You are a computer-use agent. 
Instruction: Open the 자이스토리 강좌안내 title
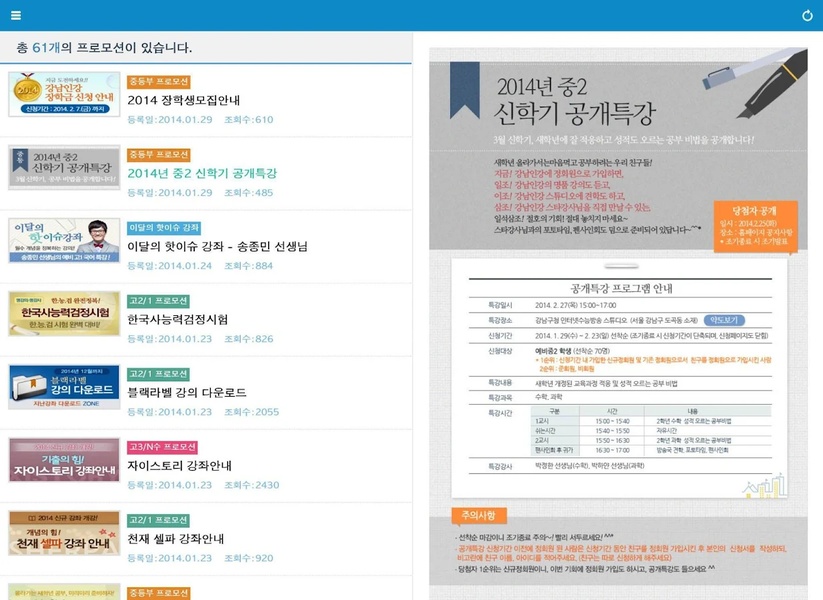click(180, 466)
